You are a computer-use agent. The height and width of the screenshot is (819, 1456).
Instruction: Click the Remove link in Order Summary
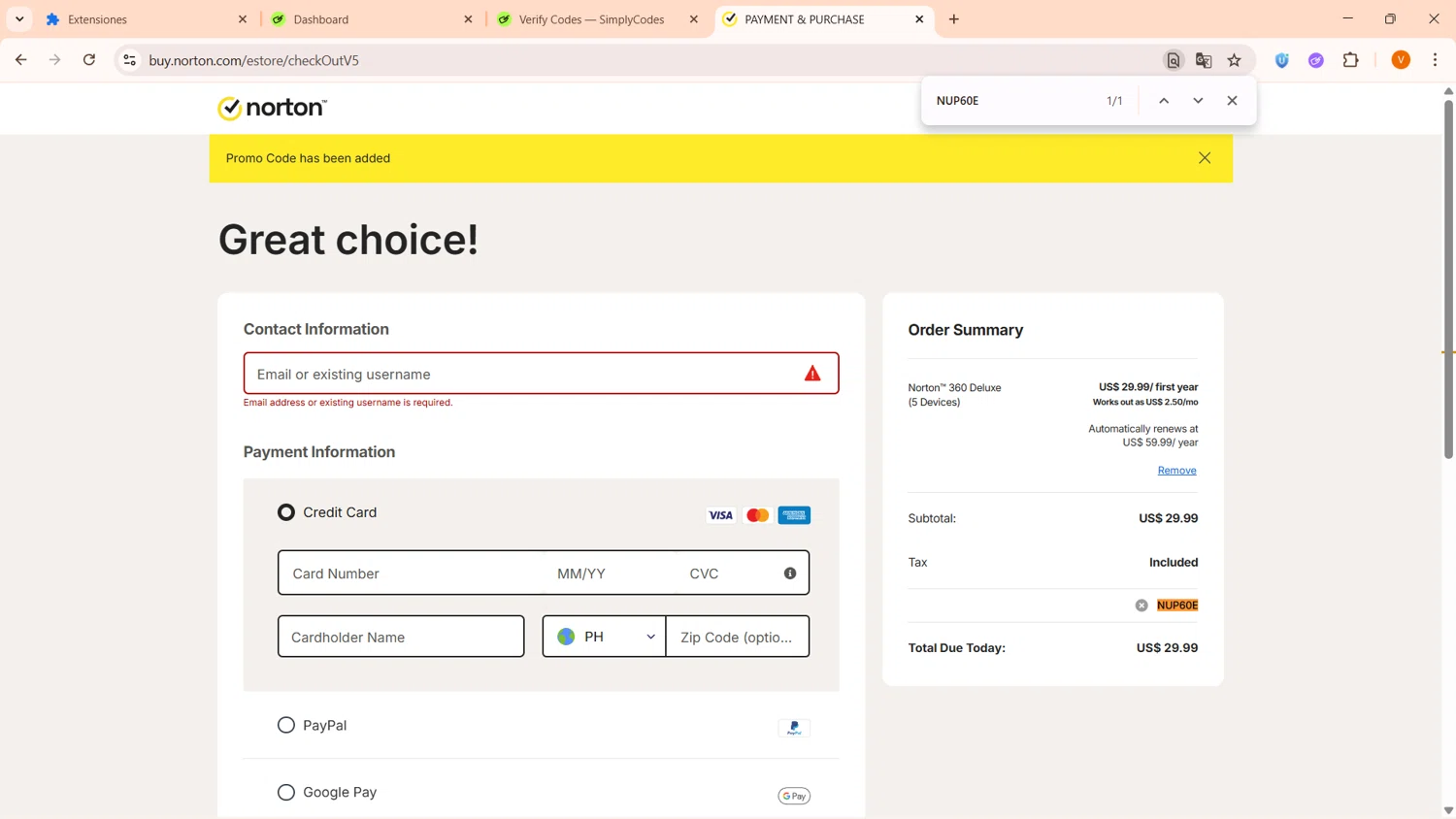1176,471
